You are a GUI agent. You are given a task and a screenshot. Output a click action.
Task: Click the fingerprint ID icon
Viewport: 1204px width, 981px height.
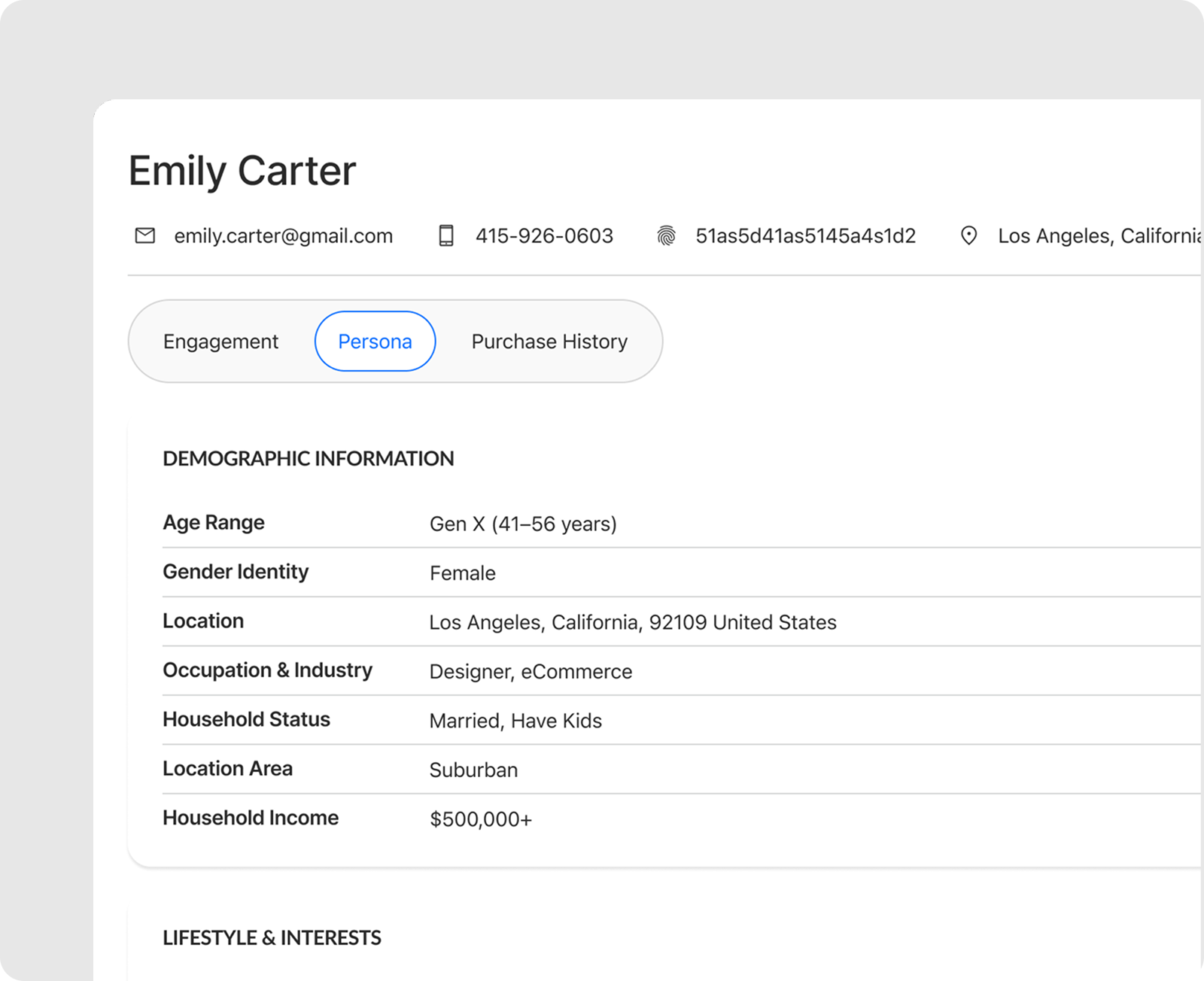(x=666, y=236)
